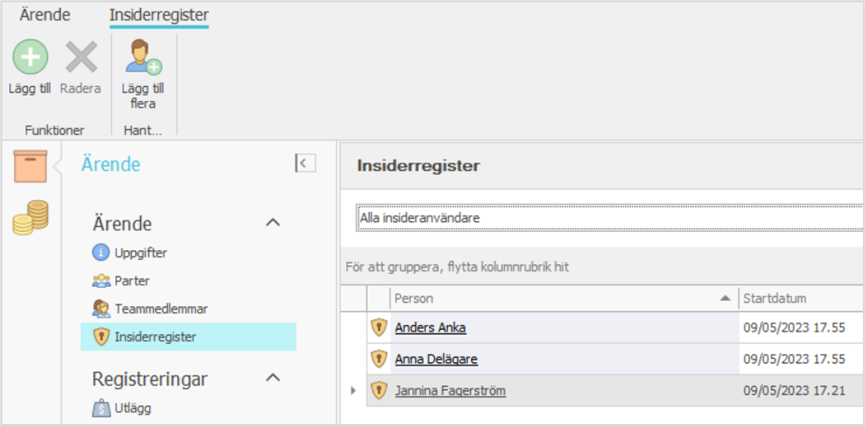Open Anna Delägare person link
This screenshot has width=865, height=426.
click(436, 358)
